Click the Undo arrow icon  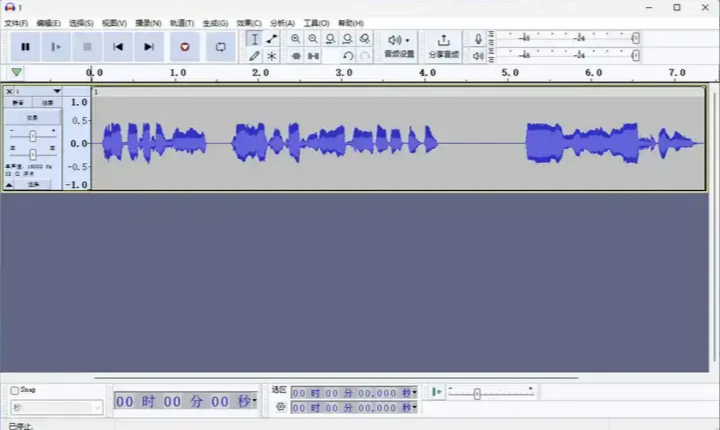347,56
